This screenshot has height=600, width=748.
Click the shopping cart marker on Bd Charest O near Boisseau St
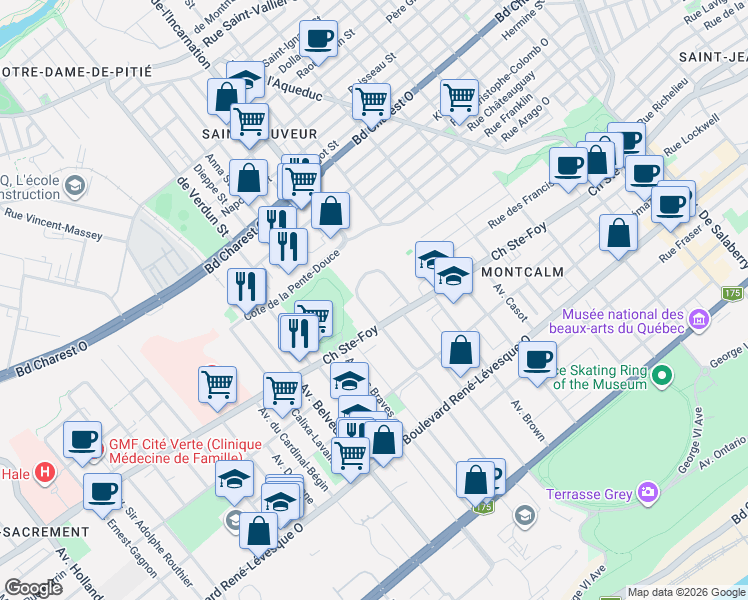[x=372, y=105]
